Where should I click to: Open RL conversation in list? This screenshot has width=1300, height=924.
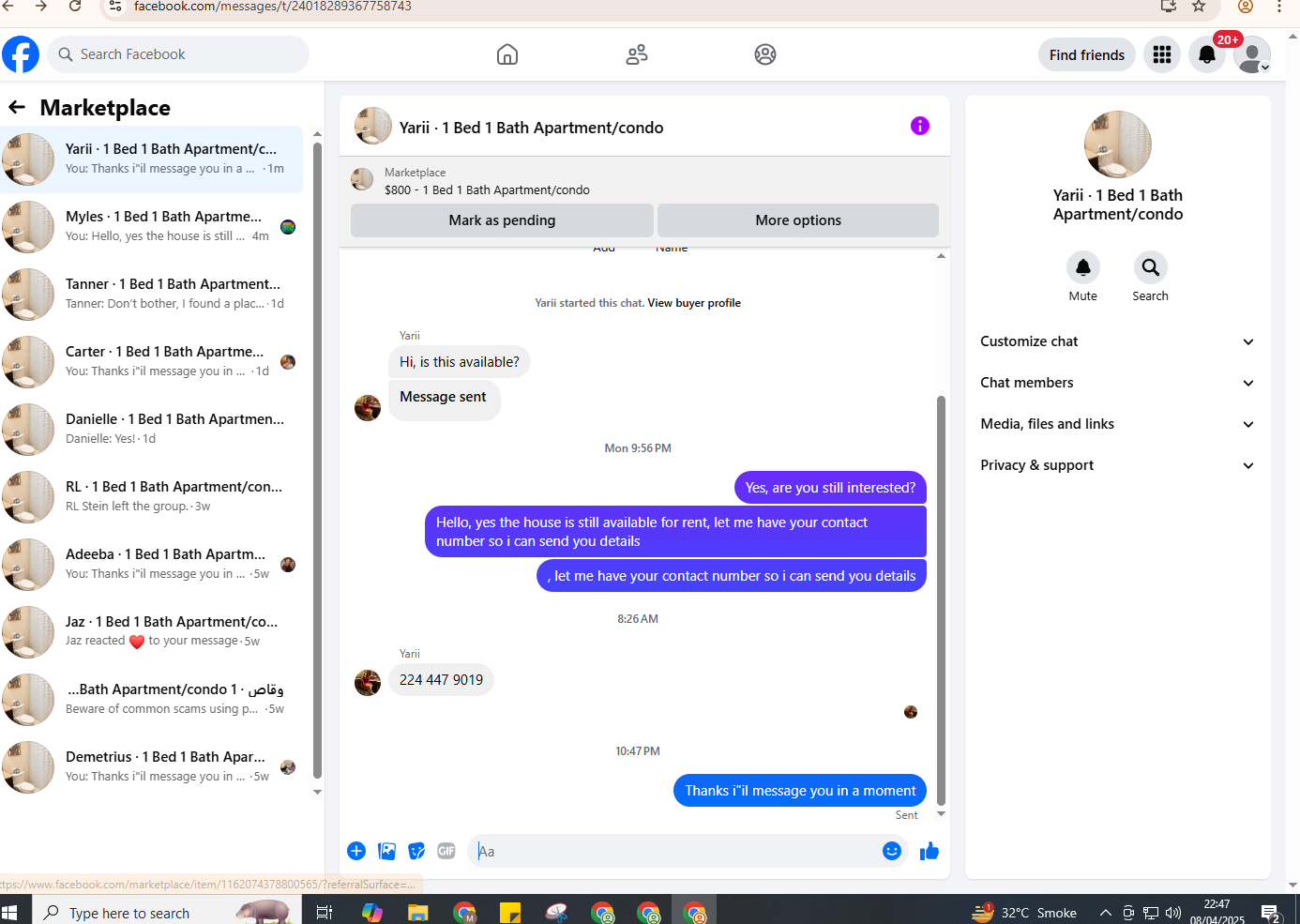pyautogui.click(x=152, y=497)
